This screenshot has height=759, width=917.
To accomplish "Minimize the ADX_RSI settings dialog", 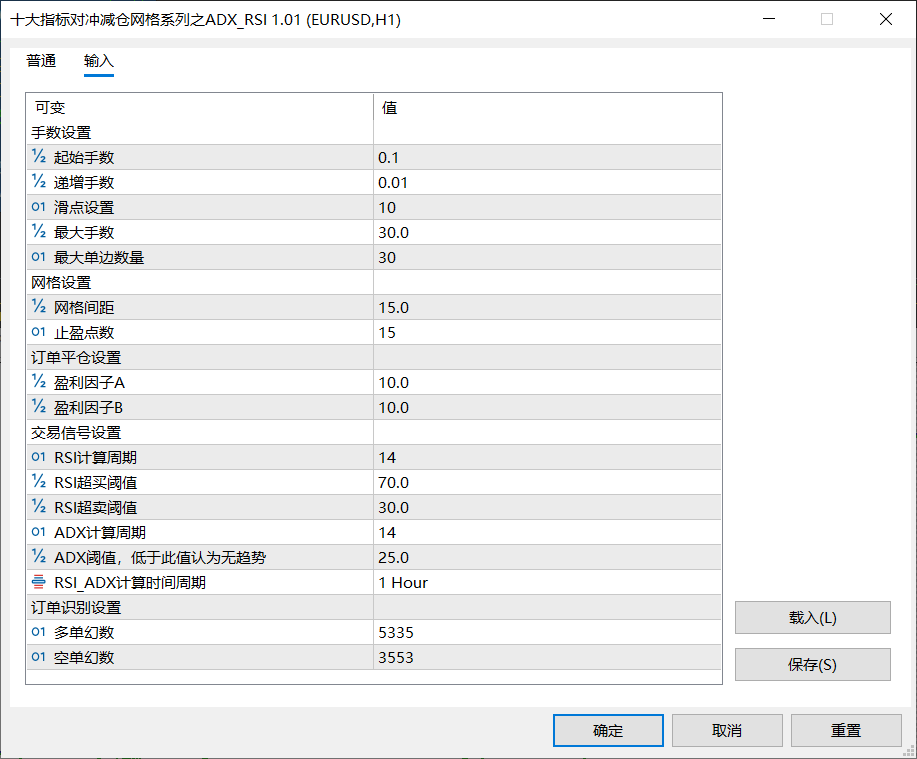I will pyautogui.click(x=769, y=19).
